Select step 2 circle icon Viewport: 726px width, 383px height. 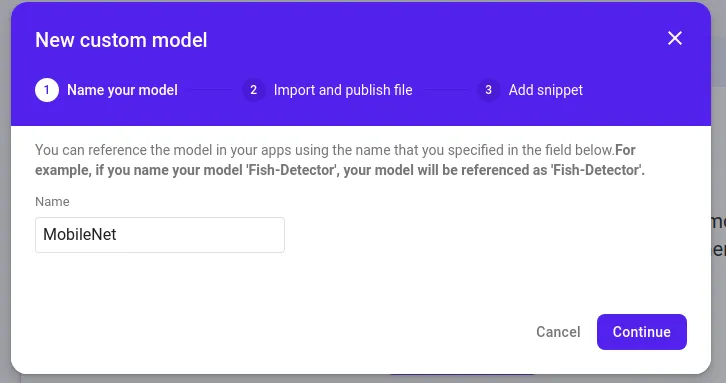point(253,90)
